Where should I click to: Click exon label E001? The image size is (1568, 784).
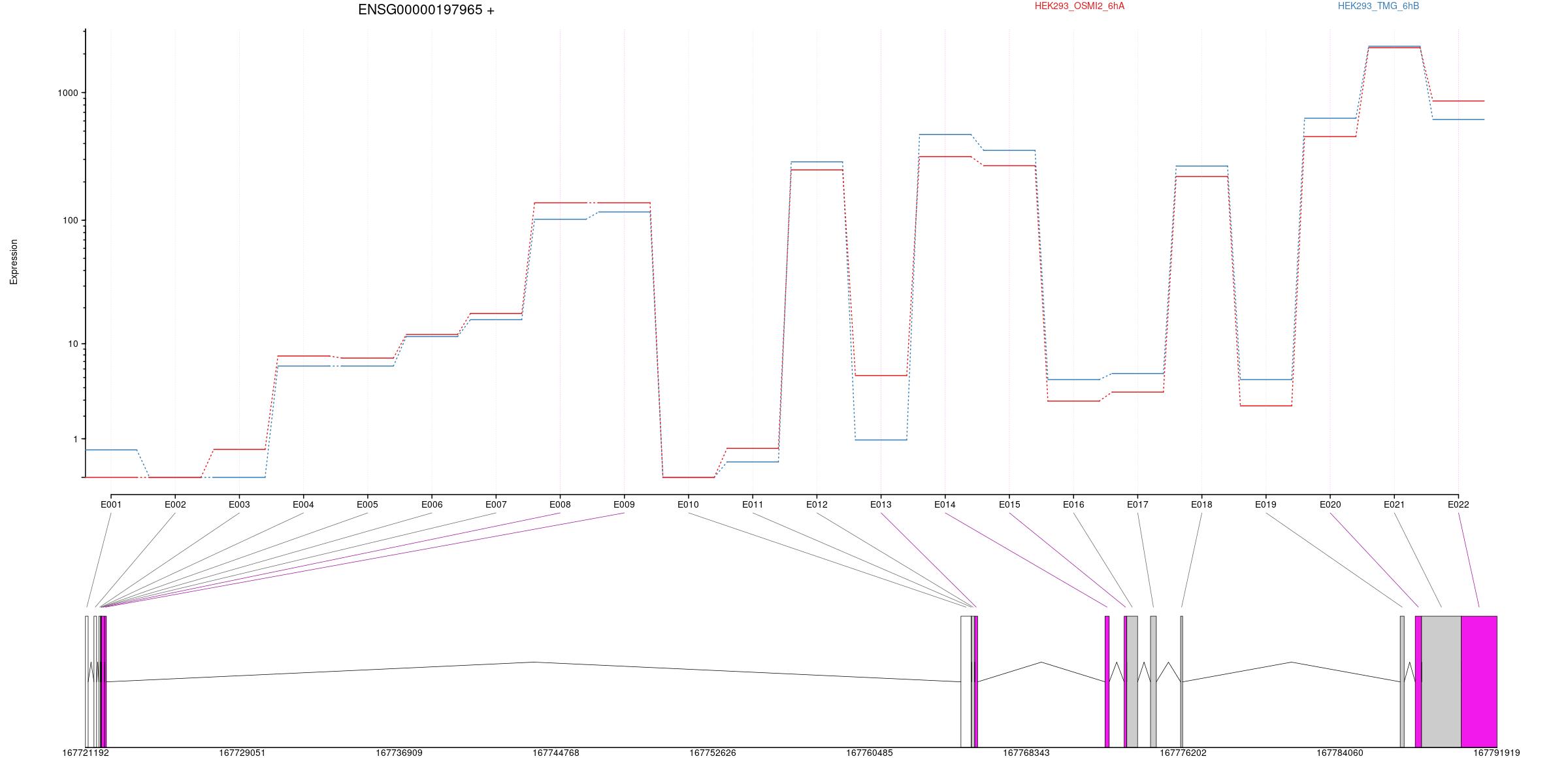(111, 504)
